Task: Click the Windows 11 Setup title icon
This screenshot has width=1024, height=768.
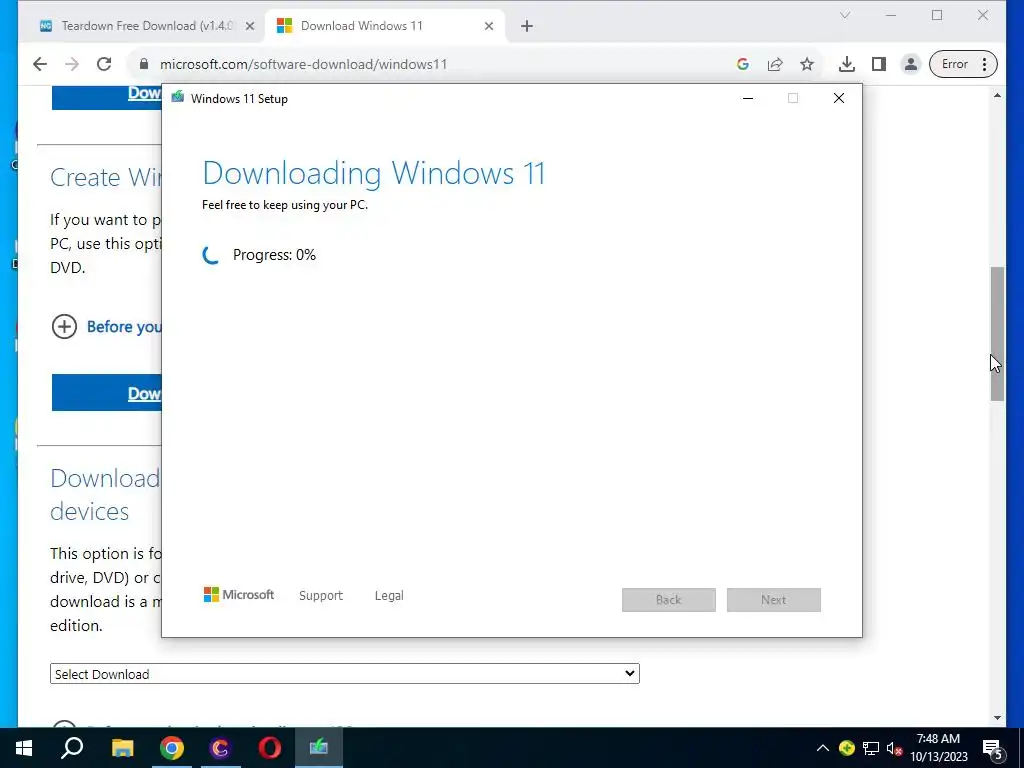Action: pyautogui.click(x=178, y=98)
